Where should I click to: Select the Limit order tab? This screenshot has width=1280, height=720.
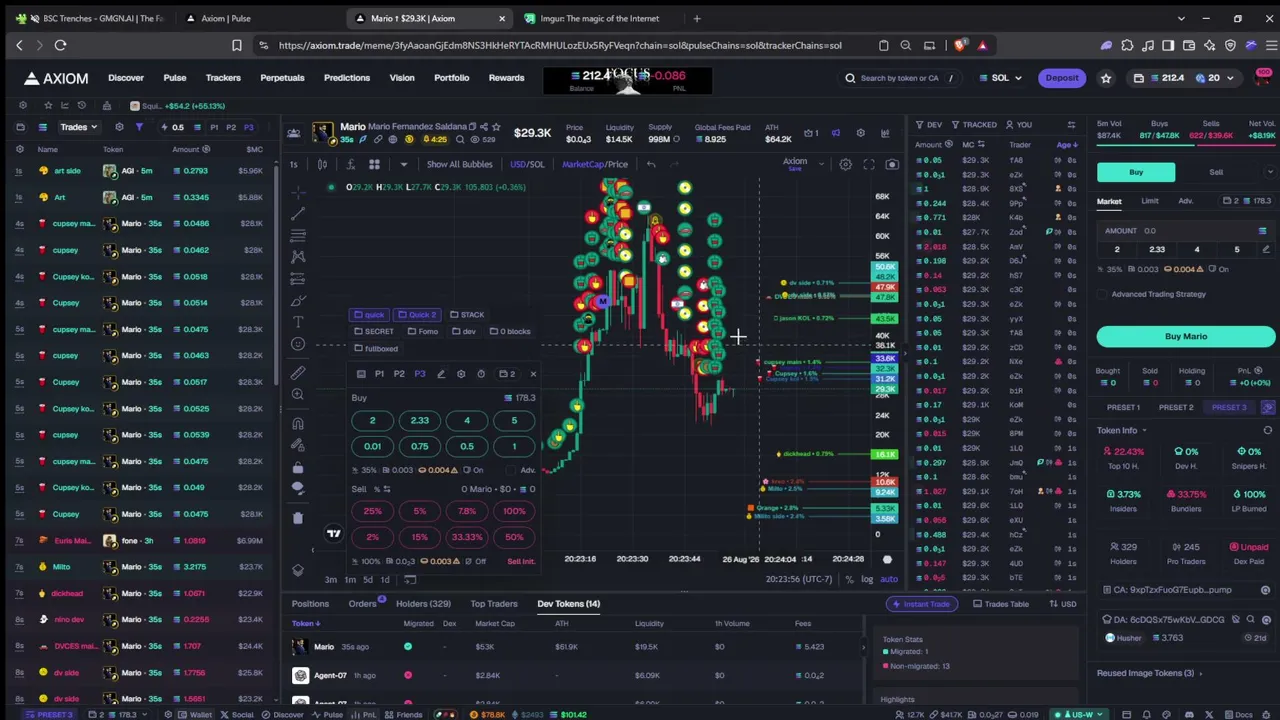pyautogui.click(x=1150, y=201)
